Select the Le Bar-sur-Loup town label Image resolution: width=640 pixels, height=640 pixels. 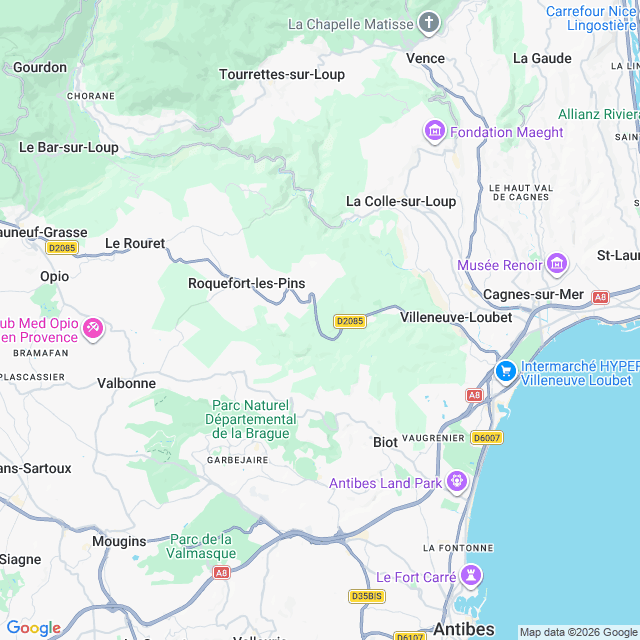[x=69, y=147]
